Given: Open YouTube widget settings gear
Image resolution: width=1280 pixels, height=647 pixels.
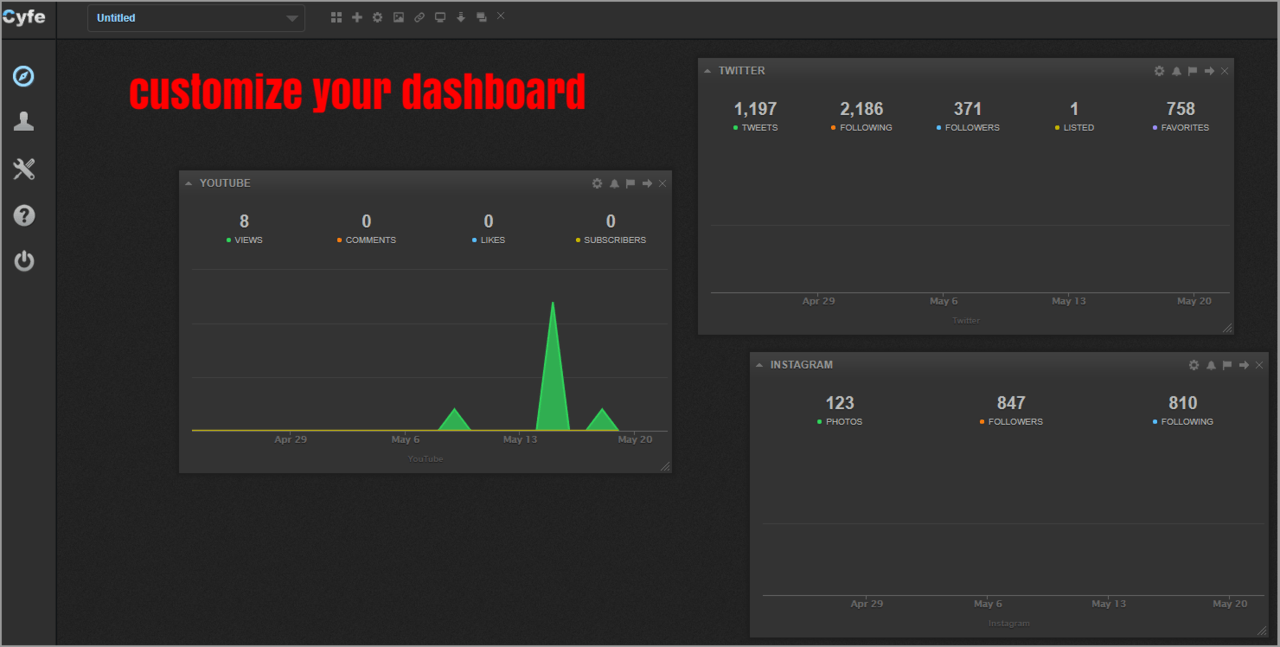Looking at the screenshot, I should pos(597,183).
